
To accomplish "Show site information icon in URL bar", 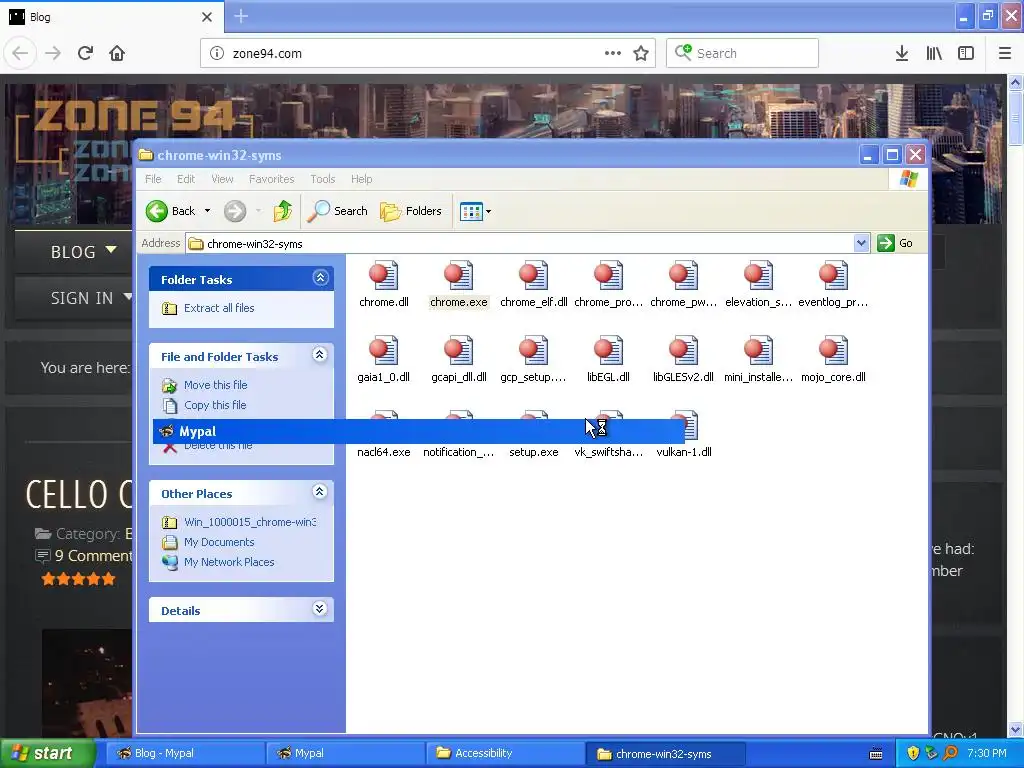I will point(217,53).
